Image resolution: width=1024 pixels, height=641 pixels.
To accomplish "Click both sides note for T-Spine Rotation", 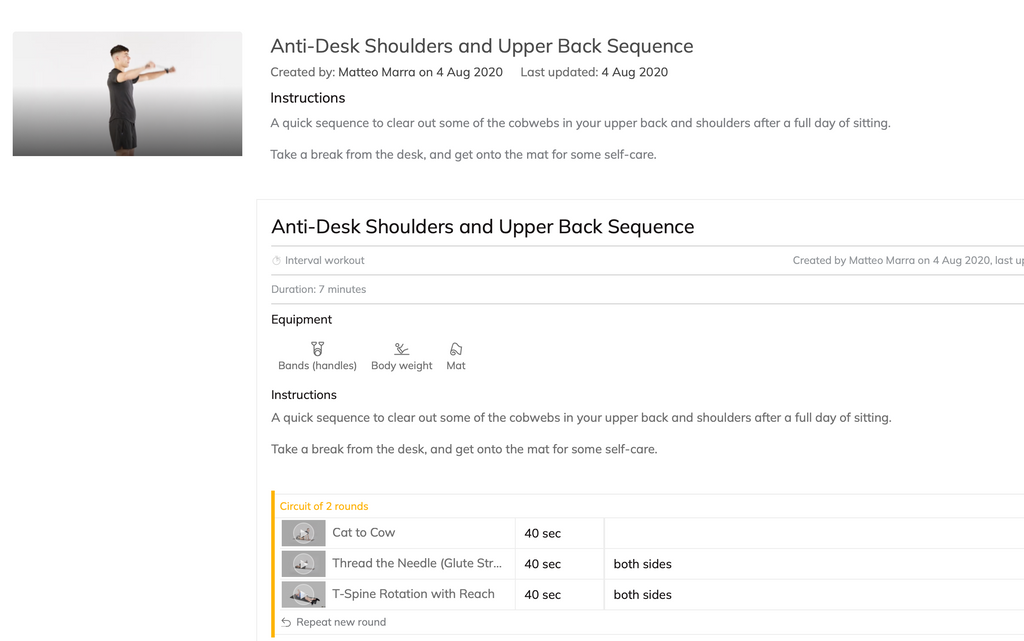I will pos(642,595).
